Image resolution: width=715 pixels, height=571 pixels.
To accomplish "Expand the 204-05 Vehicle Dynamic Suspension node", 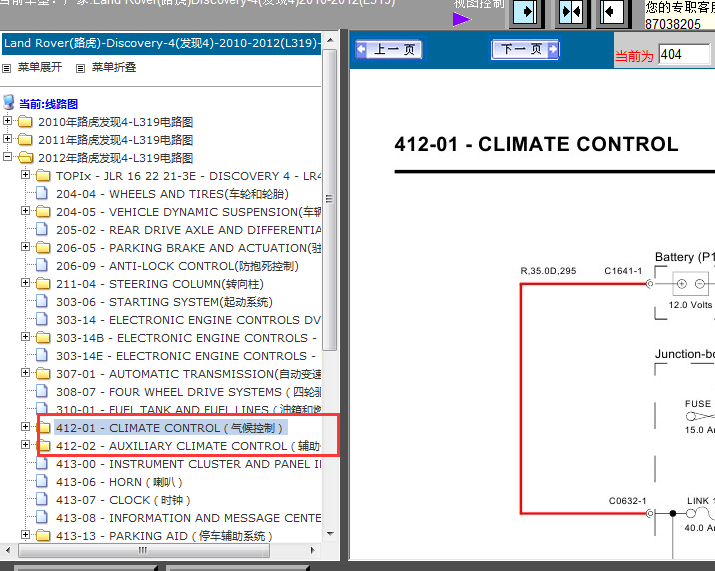I will (26, 211).
